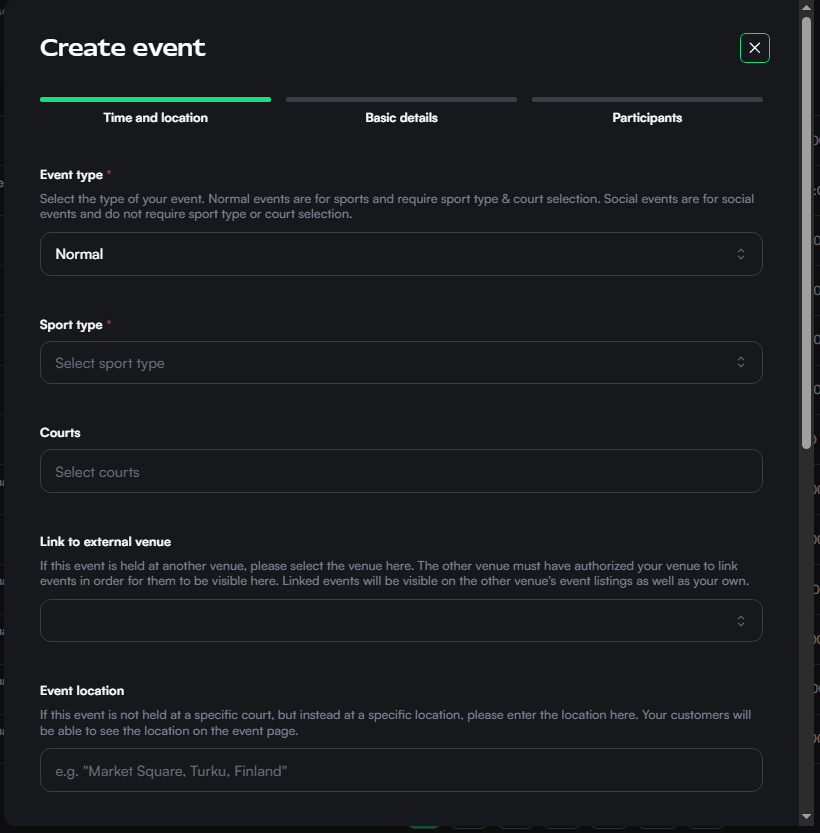Screen dimensions: 820x833
Task: Click the vertical scrollbar thumb
Action: click(806, 230)
